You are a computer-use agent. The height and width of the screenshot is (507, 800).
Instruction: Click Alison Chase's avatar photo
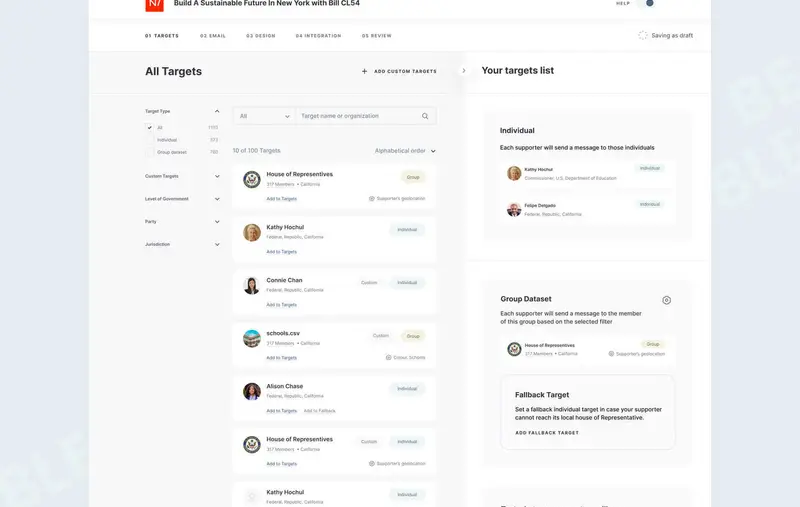252,392
